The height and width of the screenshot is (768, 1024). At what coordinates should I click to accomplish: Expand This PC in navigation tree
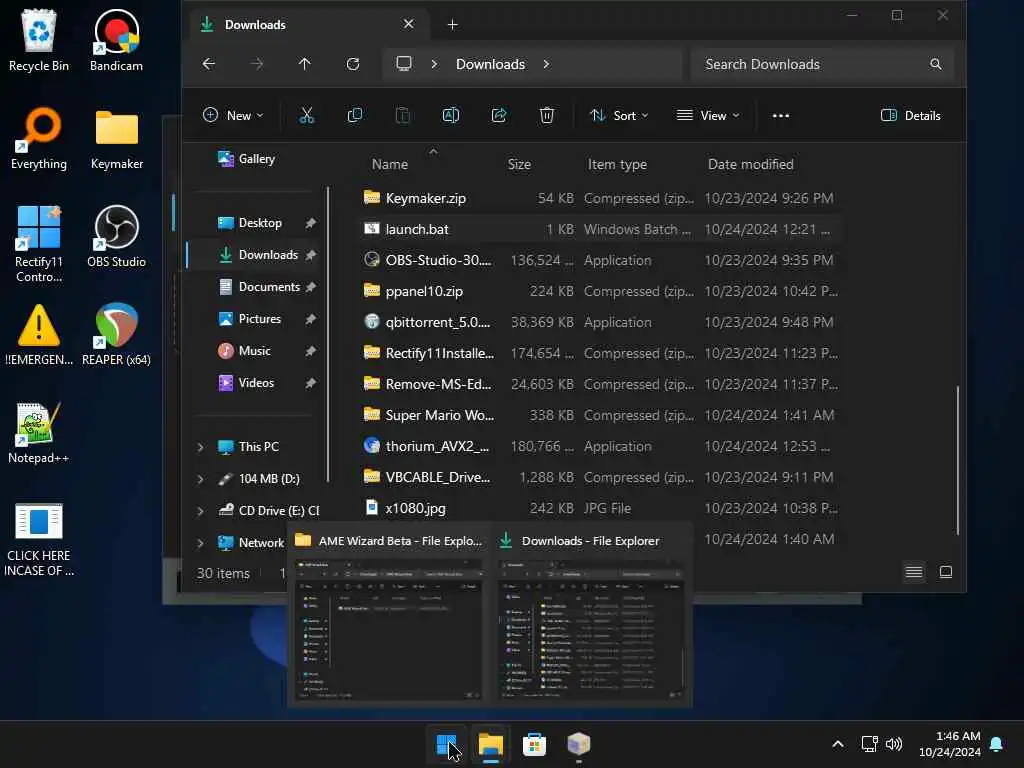(200, 447)
